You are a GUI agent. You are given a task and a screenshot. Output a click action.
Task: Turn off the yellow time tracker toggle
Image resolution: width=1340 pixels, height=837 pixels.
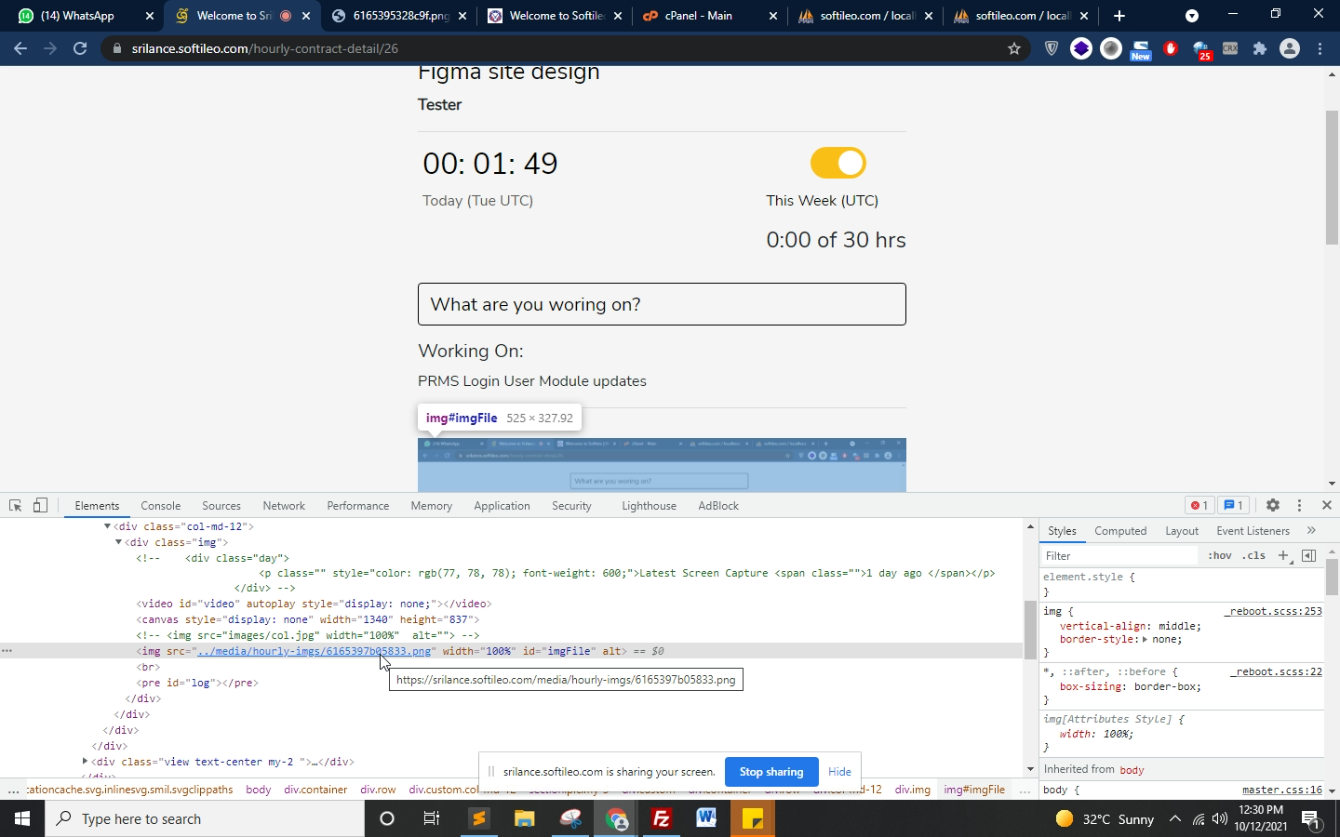[838, 163]
